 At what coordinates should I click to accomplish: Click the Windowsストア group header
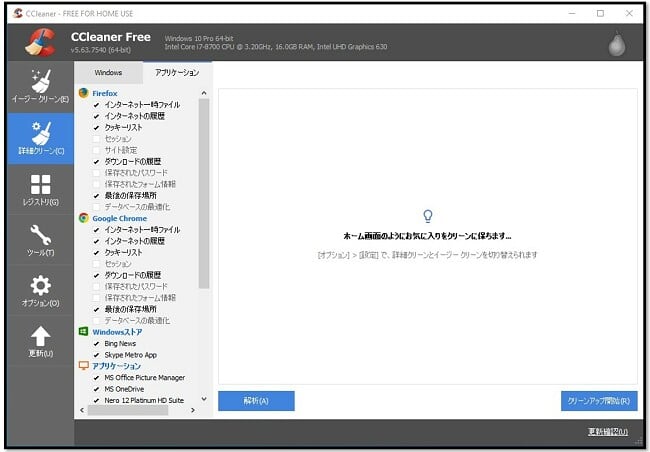(x=117, y=332)
